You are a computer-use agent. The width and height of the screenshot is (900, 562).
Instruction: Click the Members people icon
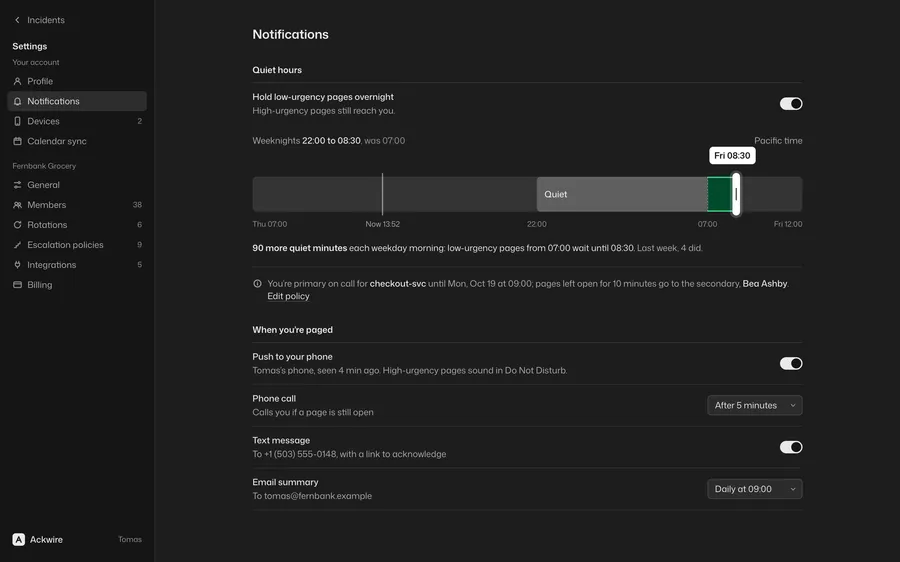pyautogui.click(x=17, y=205)
